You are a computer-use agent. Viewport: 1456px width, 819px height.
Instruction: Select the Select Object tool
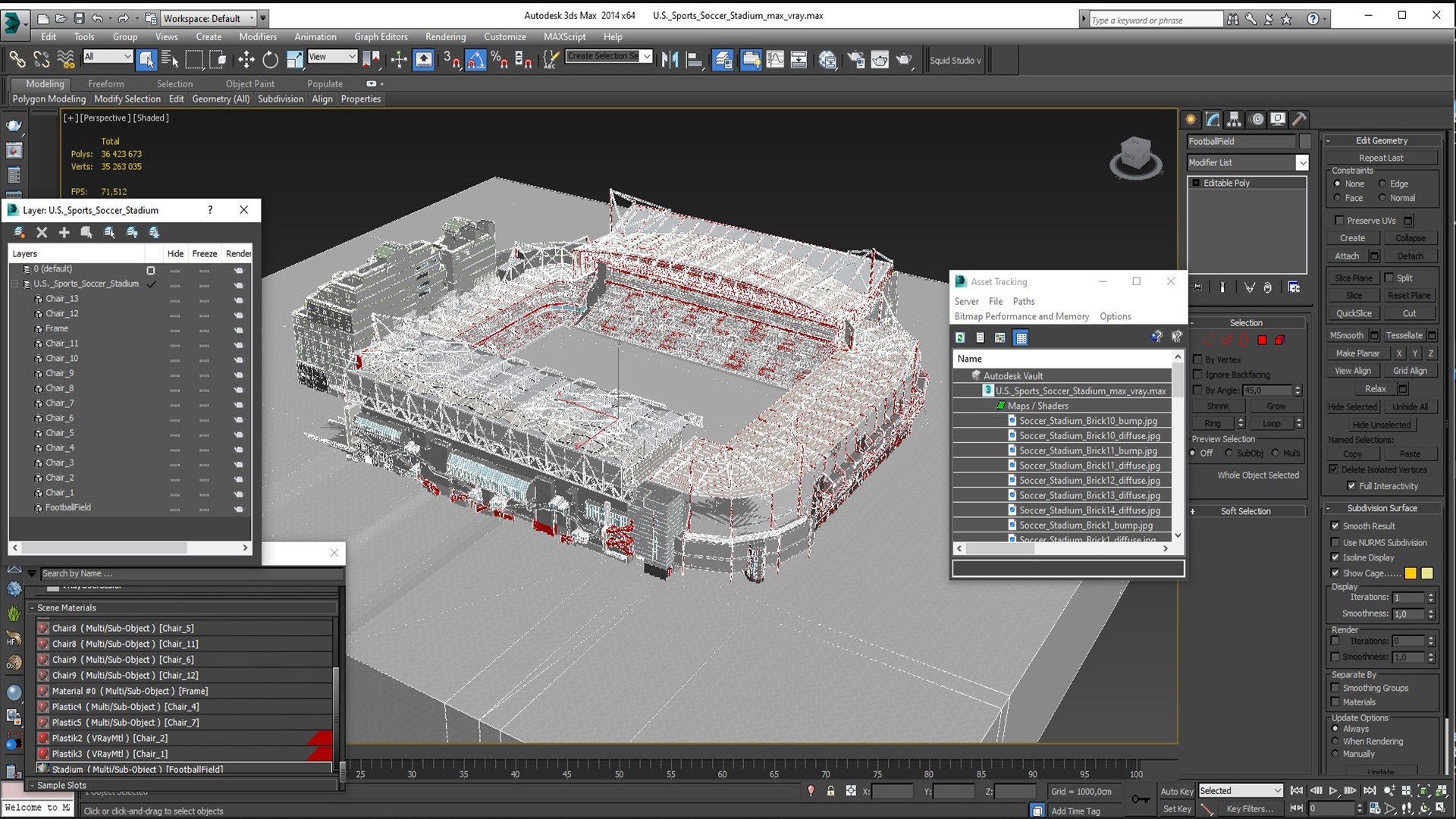[x=146, y=59]
